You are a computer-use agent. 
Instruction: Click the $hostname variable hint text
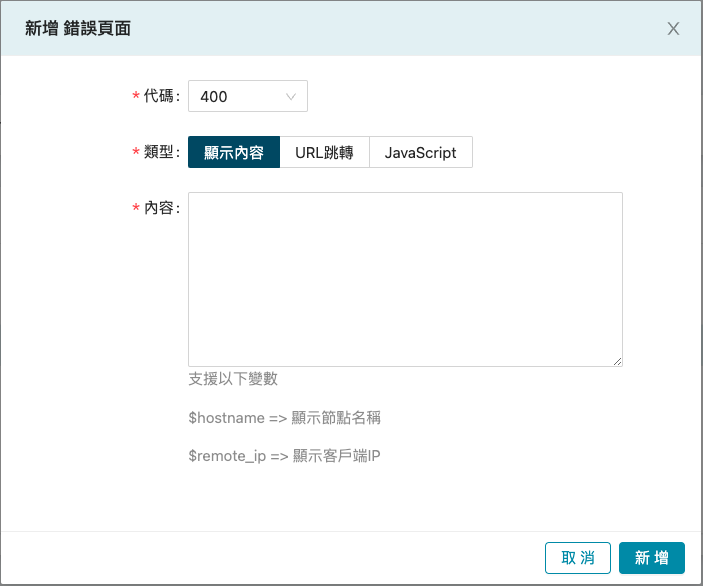pyautogui.click(x=285, y=418)
